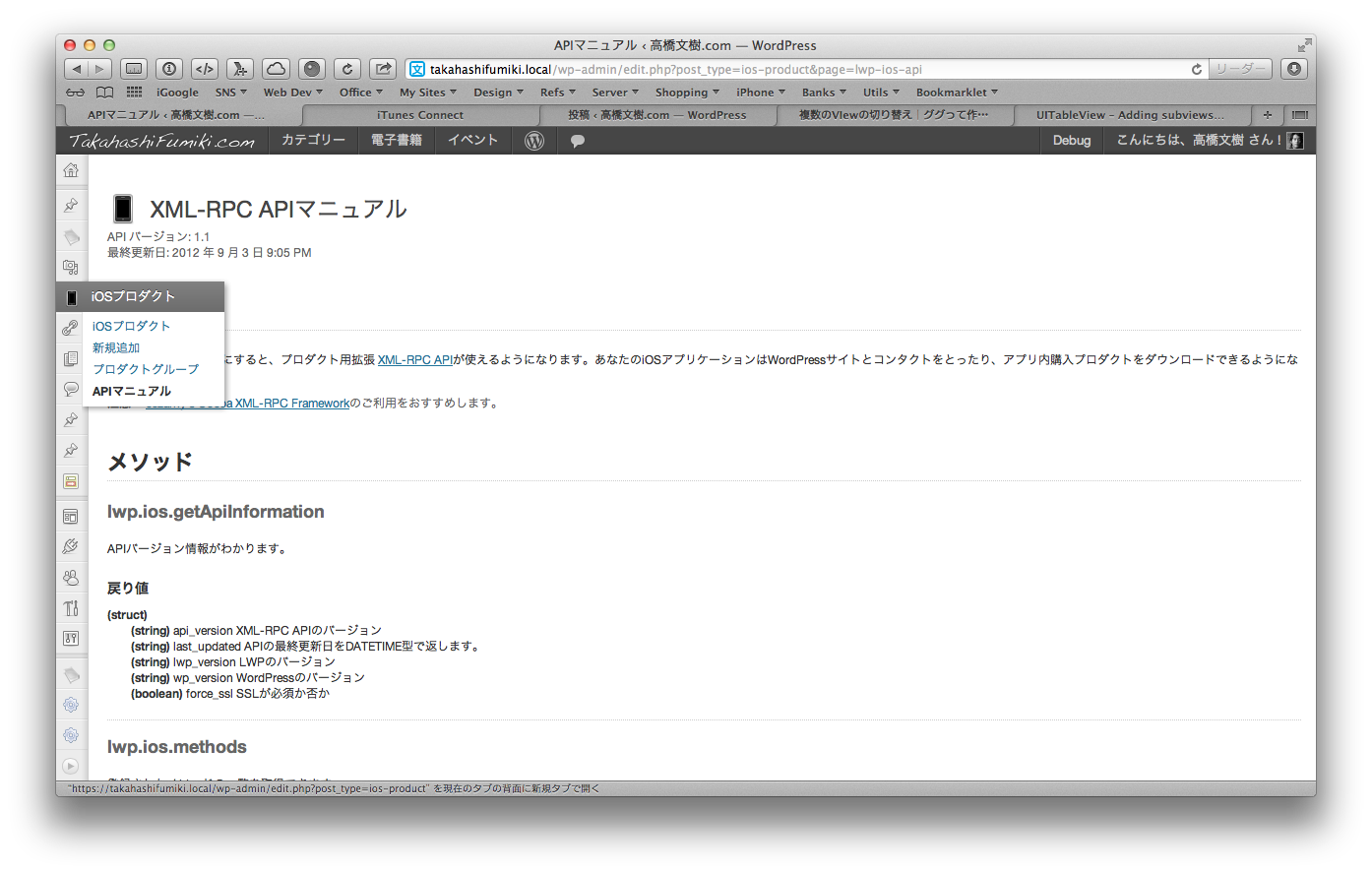Click the Debug item in admin bar
The image size is (1372, 874).
(1072, 141)
